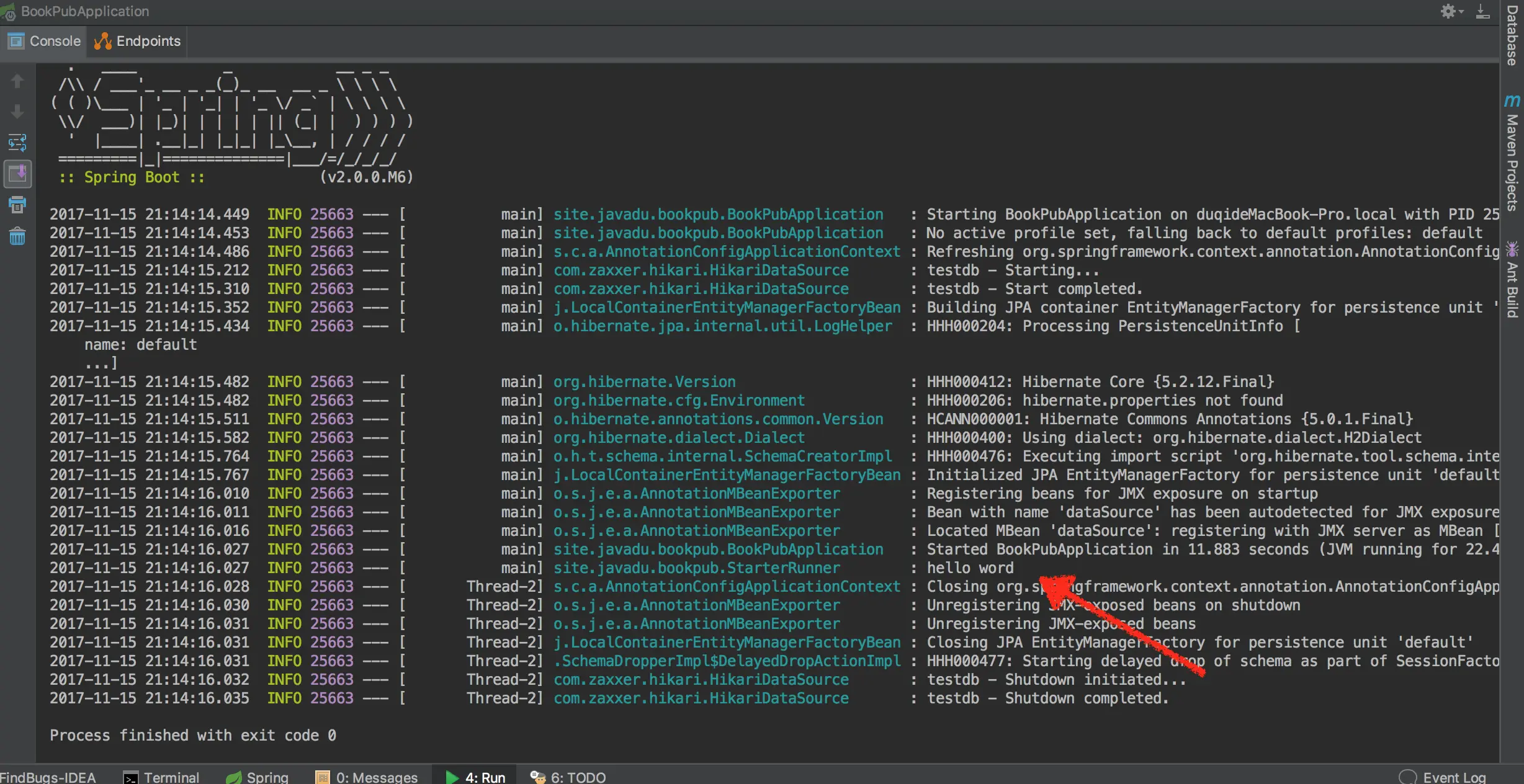Click the Print console output icon
This screenshot has width=1524, height=784.
(17, 205)
